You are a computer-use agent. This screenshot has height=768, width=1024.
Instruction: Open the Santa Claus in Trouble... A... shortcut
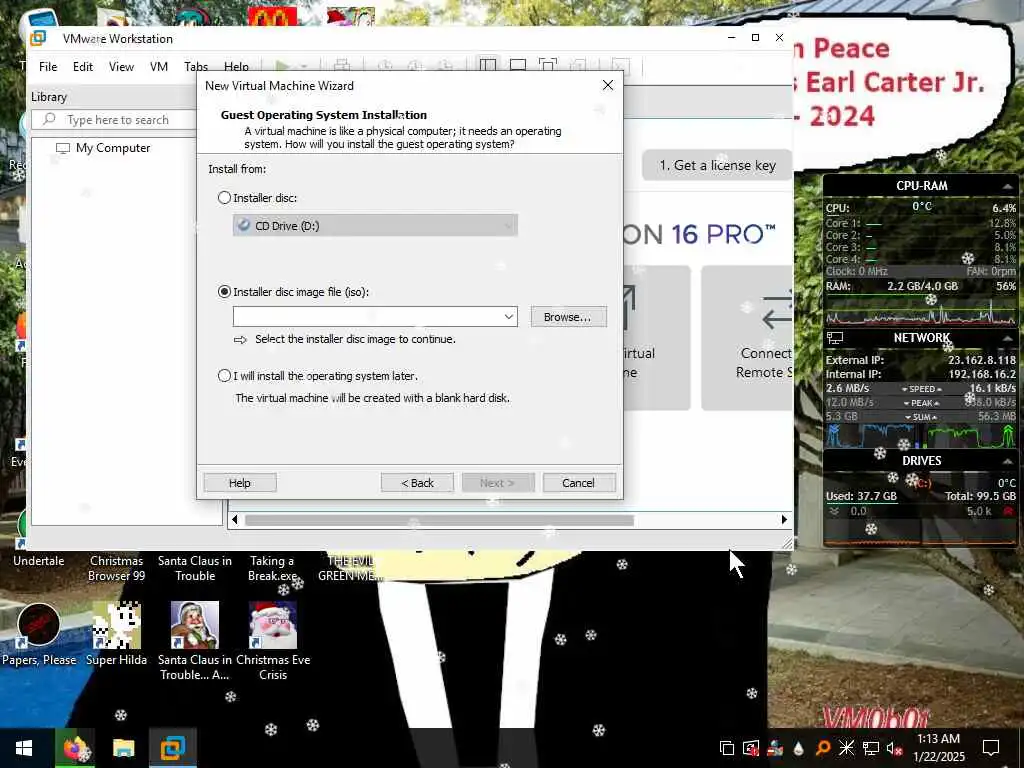pos(195,641)
